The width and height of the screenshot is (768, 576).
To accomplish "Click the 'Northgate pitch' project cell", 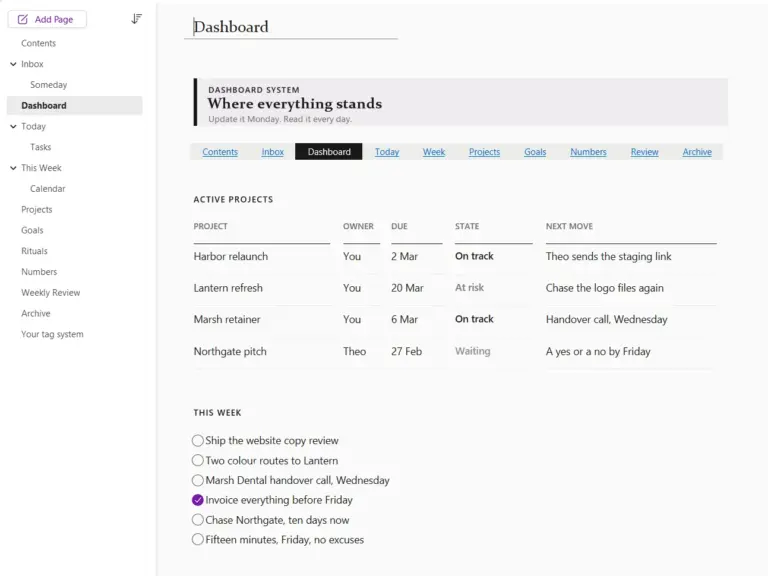I will tap(230, 351).
